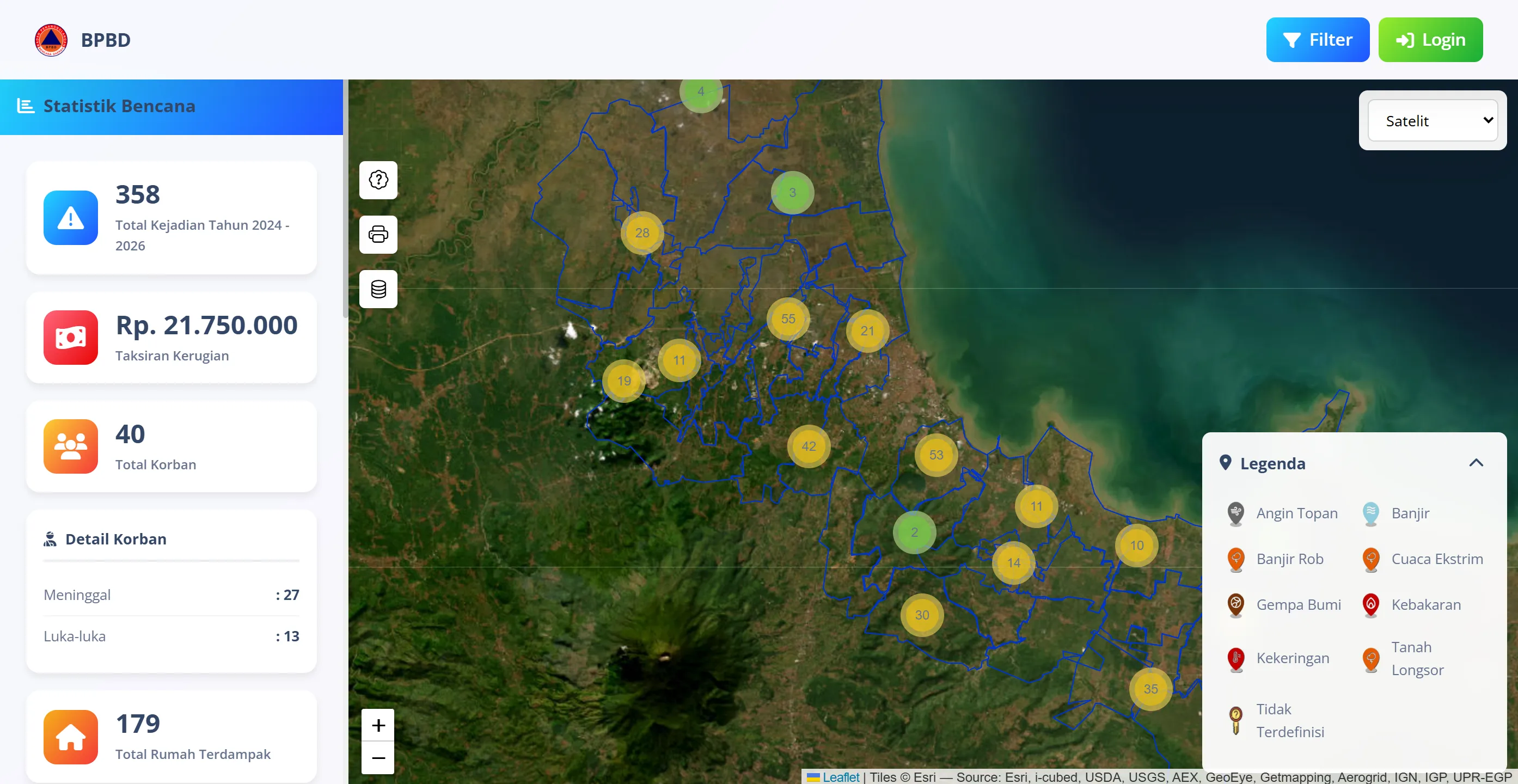
Task: Click the Gempa Bumi legend marker icon
Action: coord(1236,604)
